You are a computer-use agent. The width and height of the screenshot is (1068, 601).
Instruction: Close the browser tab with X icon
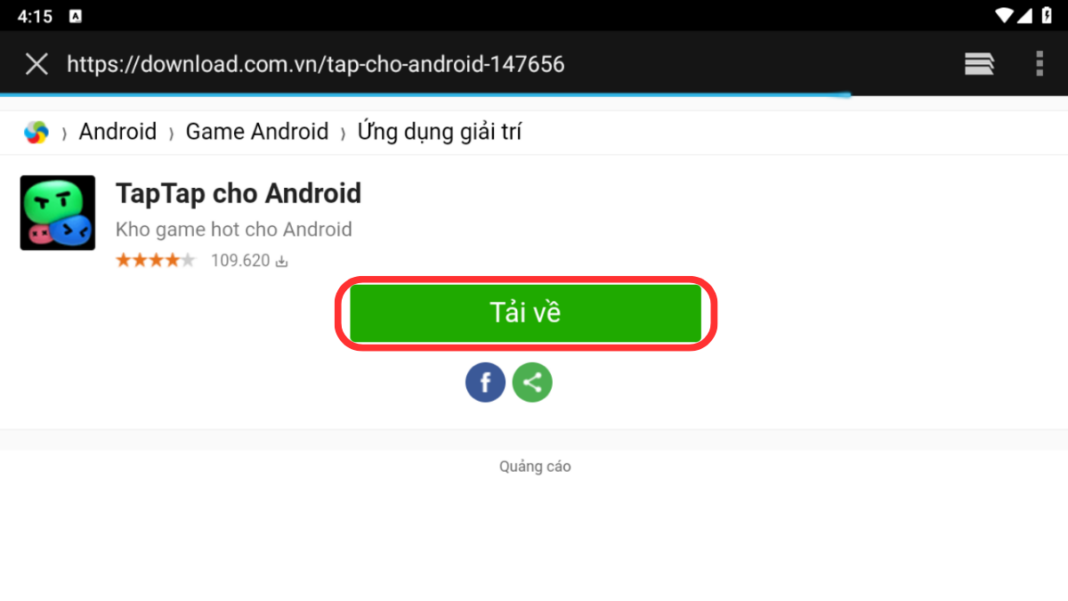[37, 64]
